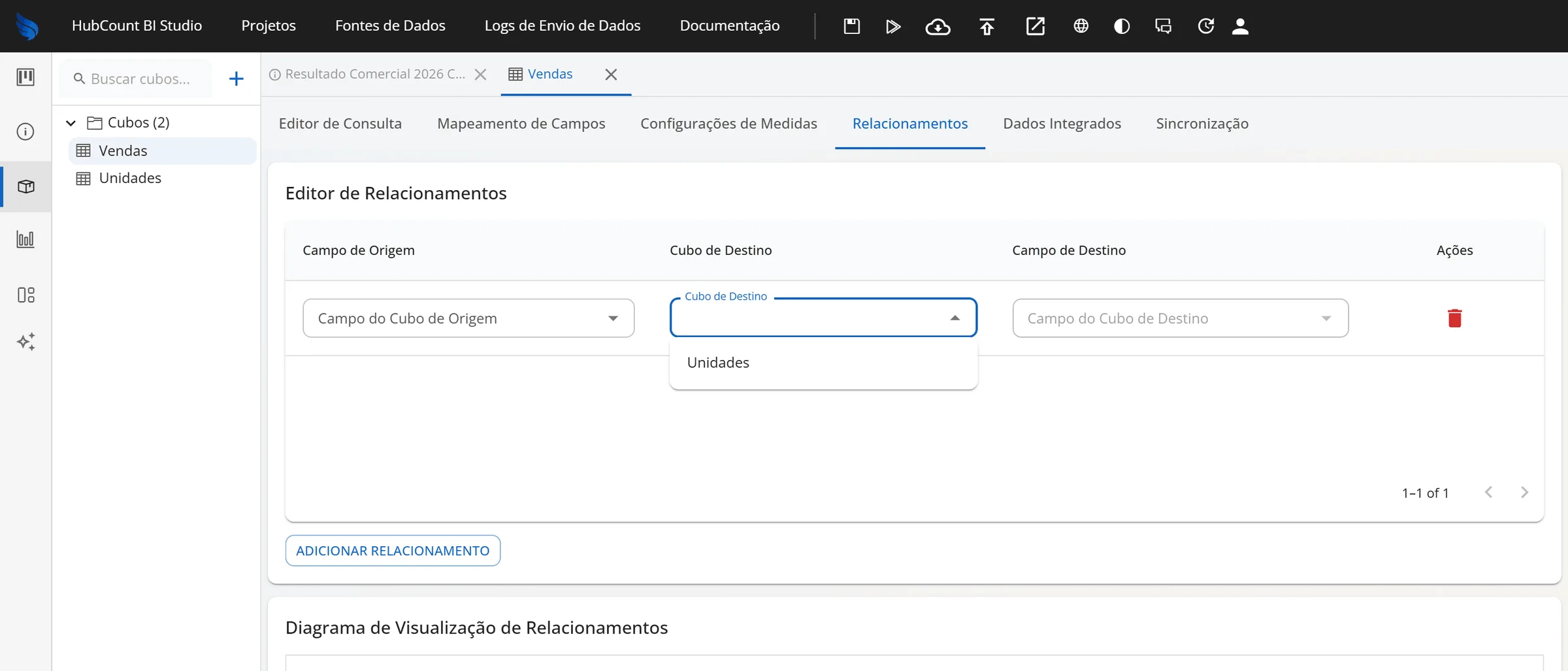Viewport: 1568px width, 671px height.
Task: Switch to Mapeamento de Campos tab
Action: coord(521,123)
